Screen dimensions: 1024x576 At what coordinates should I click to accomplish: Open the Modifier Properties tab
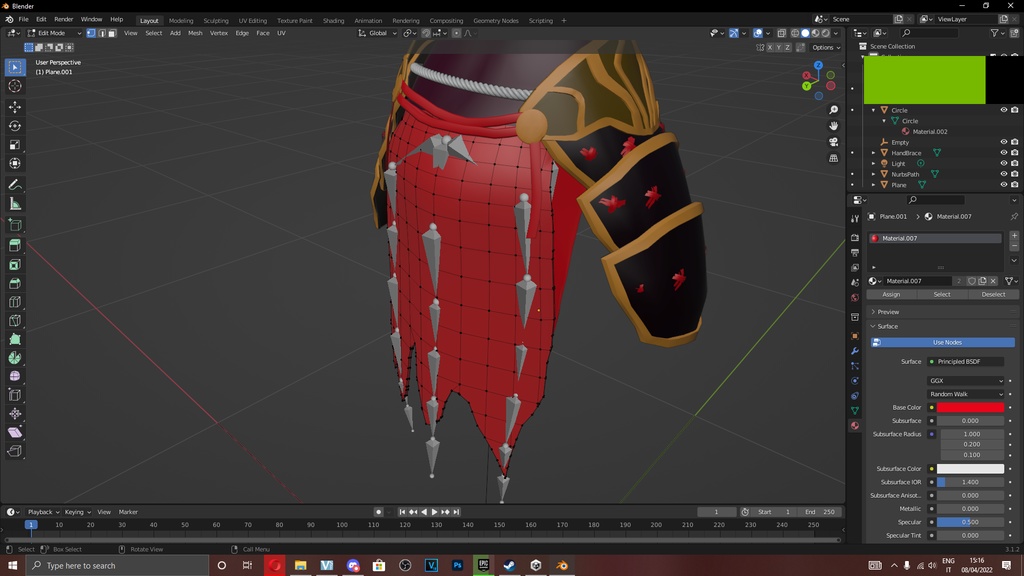[x=856, y=349]
